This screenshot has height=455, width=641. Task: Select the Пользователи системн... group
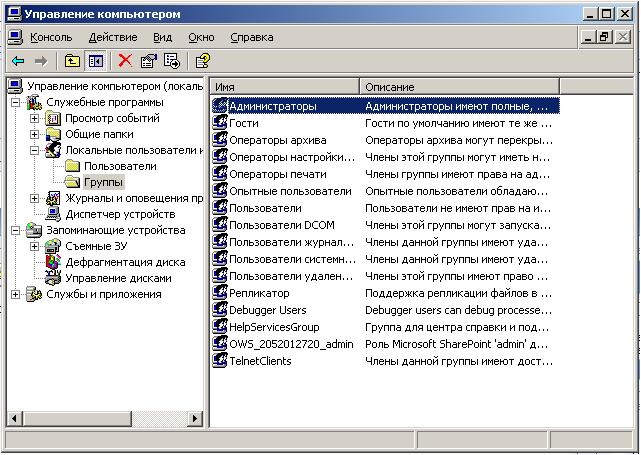point(292,260)
